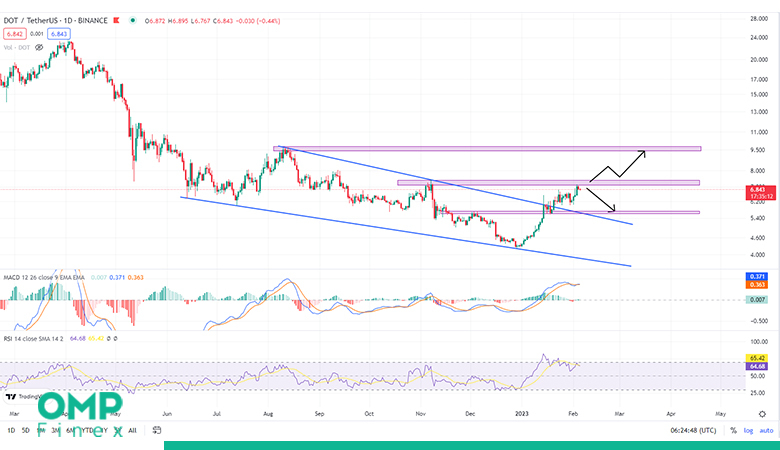This screenshot has height=450, width=780.
Task: Click the 2023 label on time axis
Action: pos(521,414)
